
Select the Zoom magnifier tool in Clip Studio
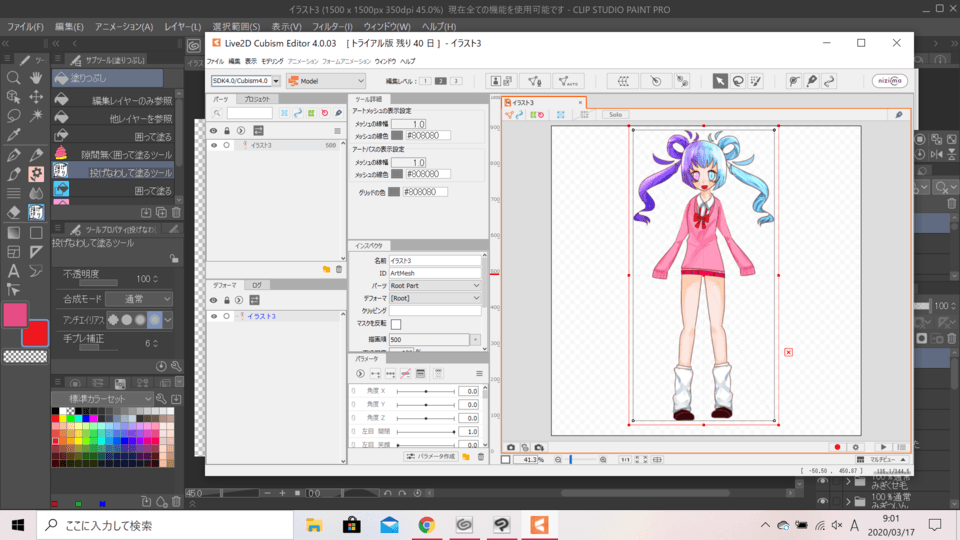click(x=13, y=77)
